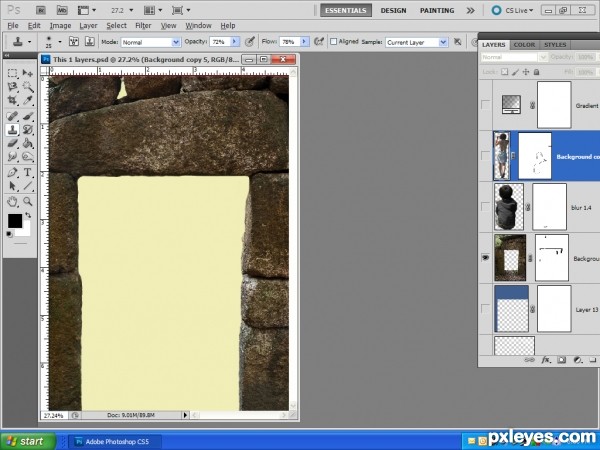Launch Adobe Bridge

click(41, 10)
